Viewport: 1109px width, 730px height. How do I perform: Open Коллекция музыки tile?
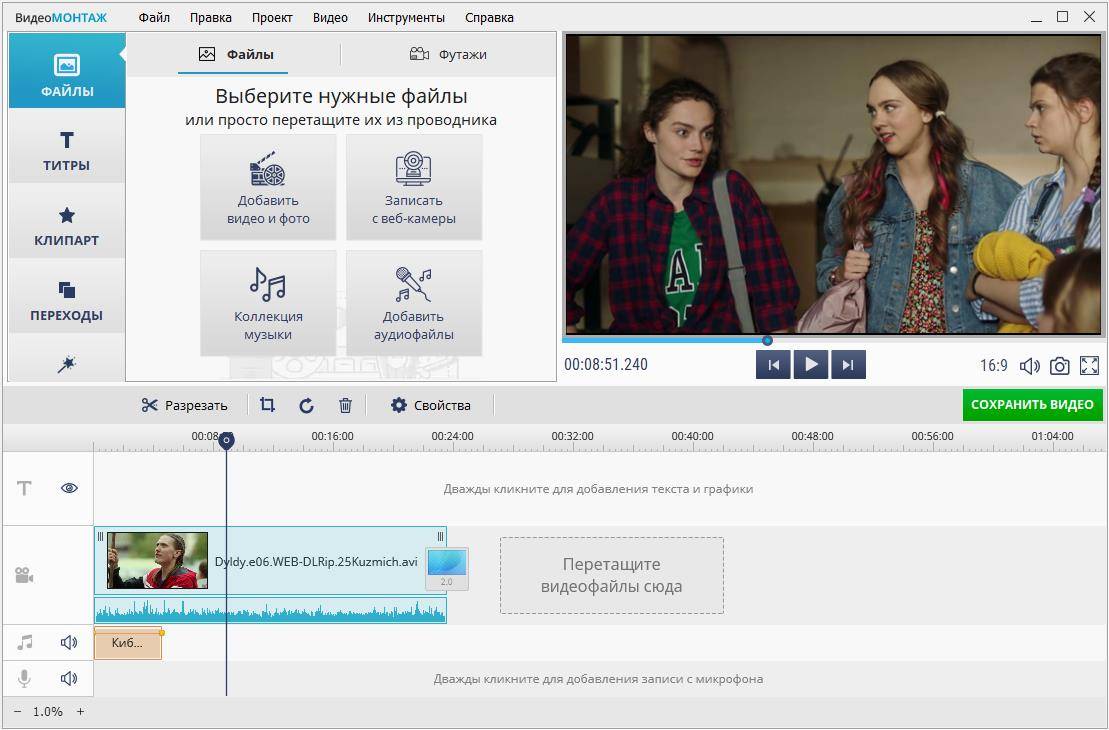click(x=268, y=303)
